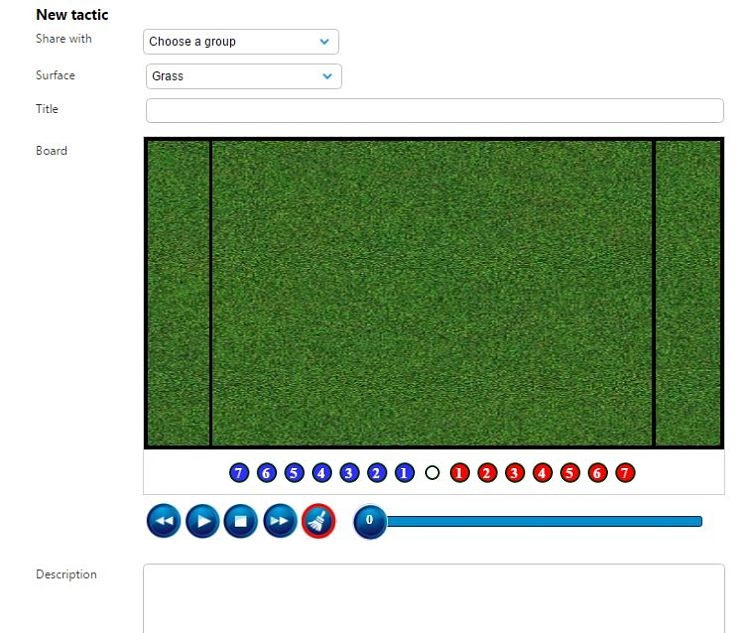Image resolution: width=750 pixels, height=633 pixels.
Task: Pick the white ball token
Action: pos(432,473)
